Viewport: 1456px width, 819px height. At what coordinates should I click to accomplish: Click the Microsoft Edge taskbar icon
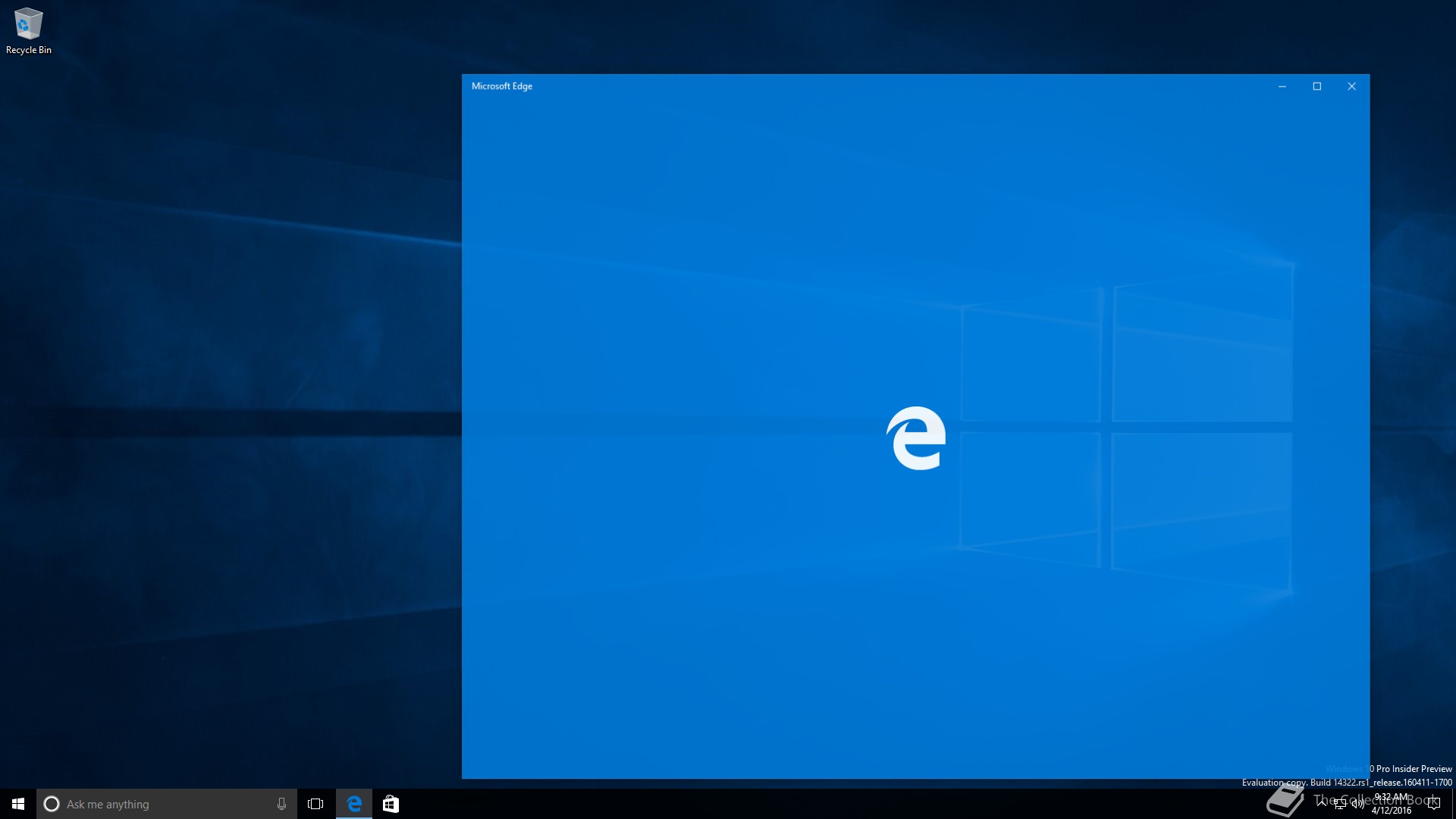[354, 804]
